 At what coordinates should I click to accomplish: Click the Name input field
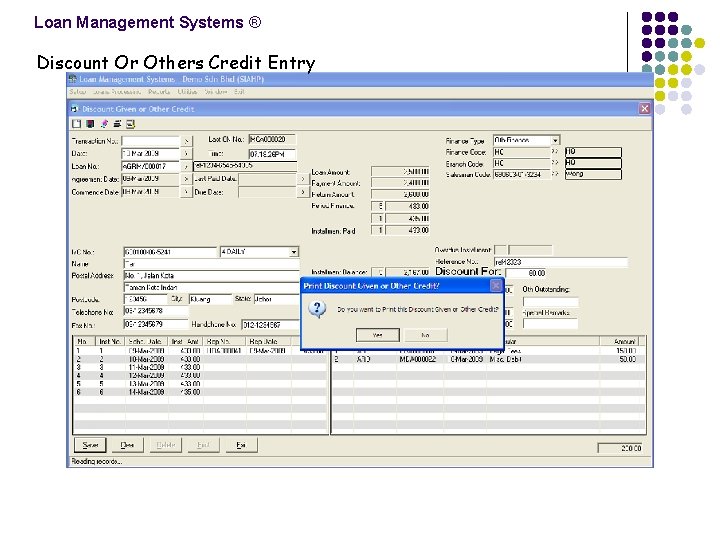click(x=211, y=264)
